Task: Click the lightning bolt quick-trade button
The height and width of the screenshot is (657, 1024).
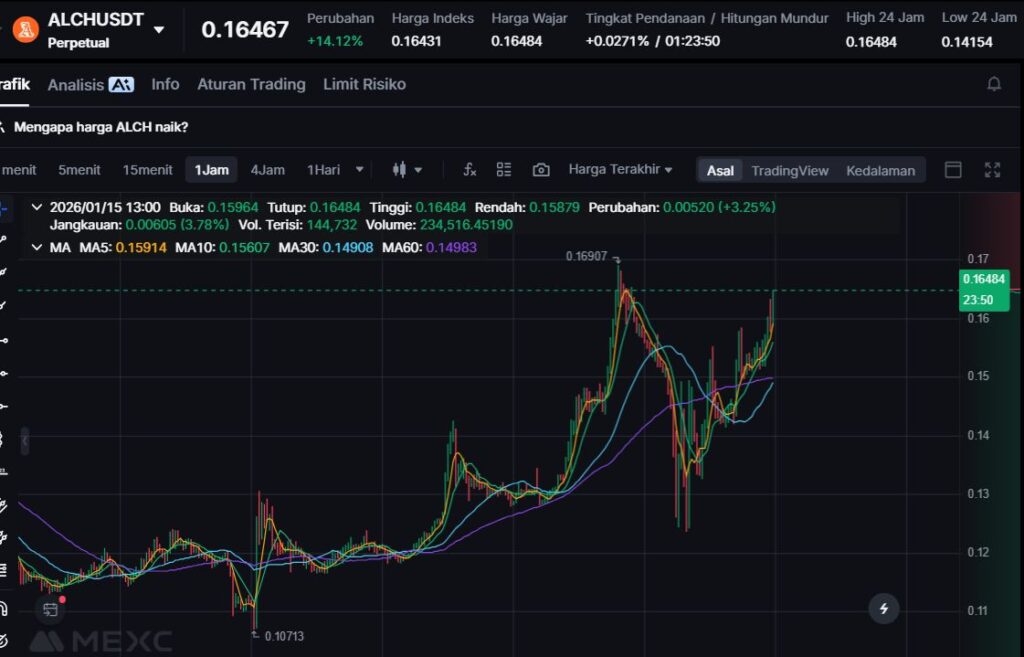Action: coord(883,607)
